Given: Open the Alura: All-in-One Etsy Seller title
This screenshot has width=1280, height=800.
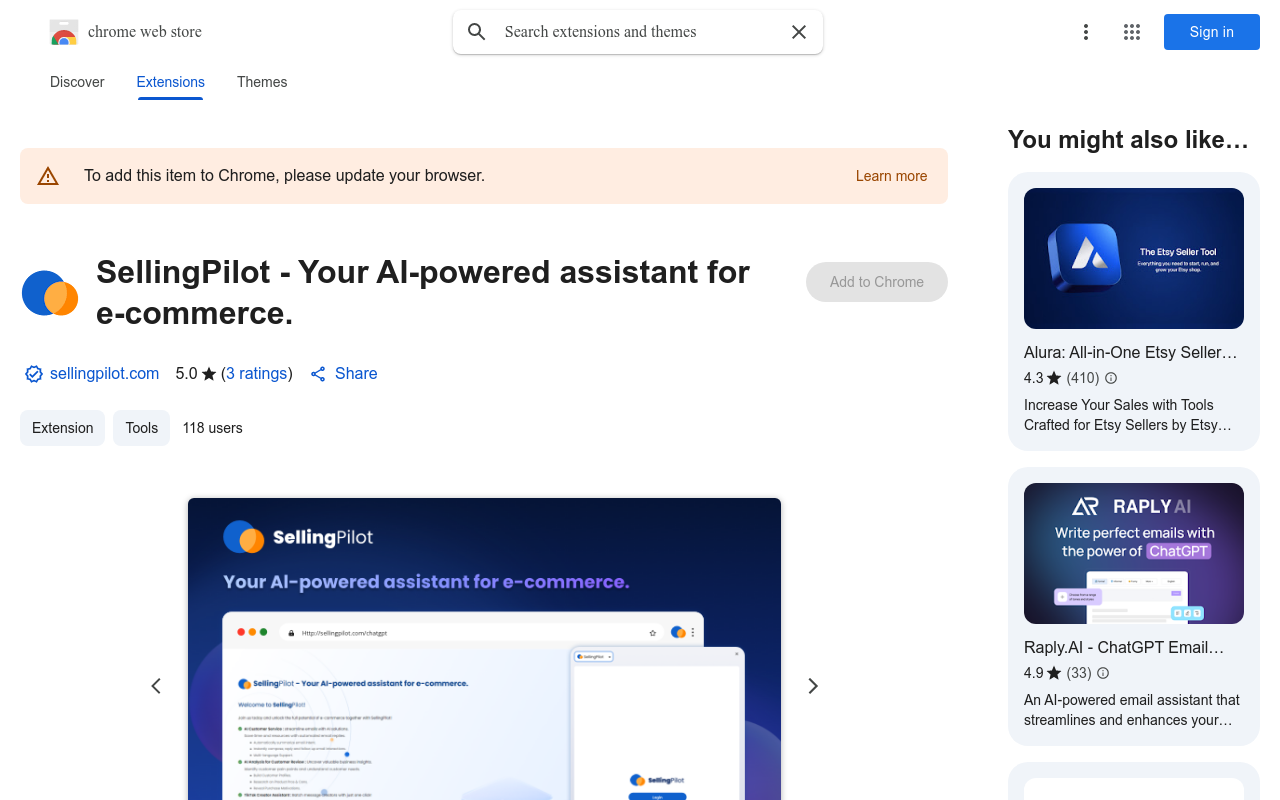Looking at the screenshot, I should tap(1131, 353).
